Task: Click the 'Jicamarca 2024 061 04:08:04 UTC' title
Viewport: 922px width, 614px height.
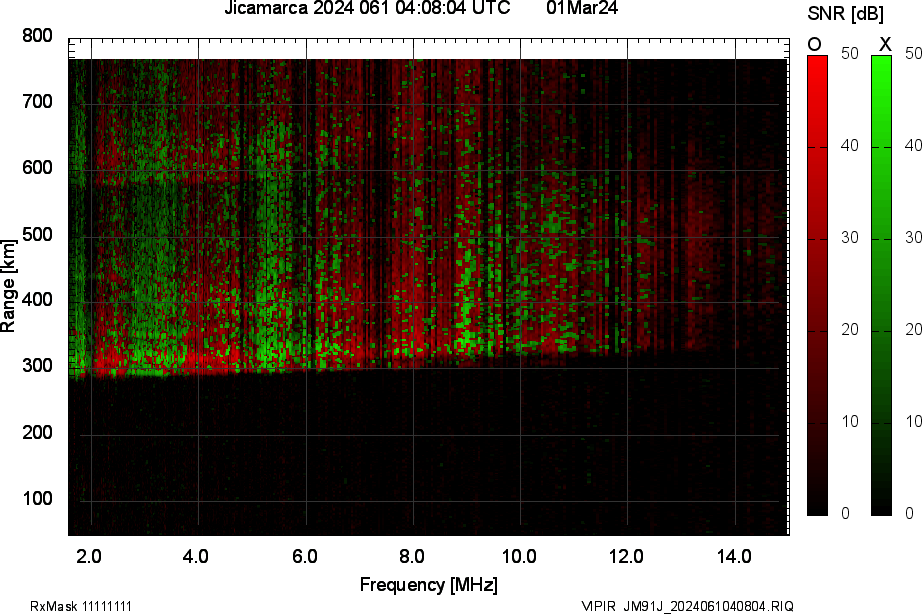Action: [367, 9]
